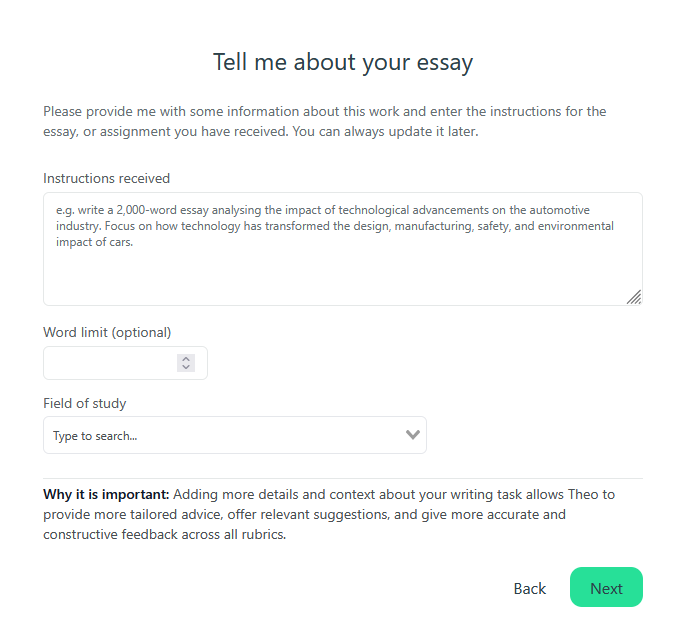Screen dimensions: 687x625
Task: Click the divider line above 'Why it is important'
Action: click(x=343, y=478)
